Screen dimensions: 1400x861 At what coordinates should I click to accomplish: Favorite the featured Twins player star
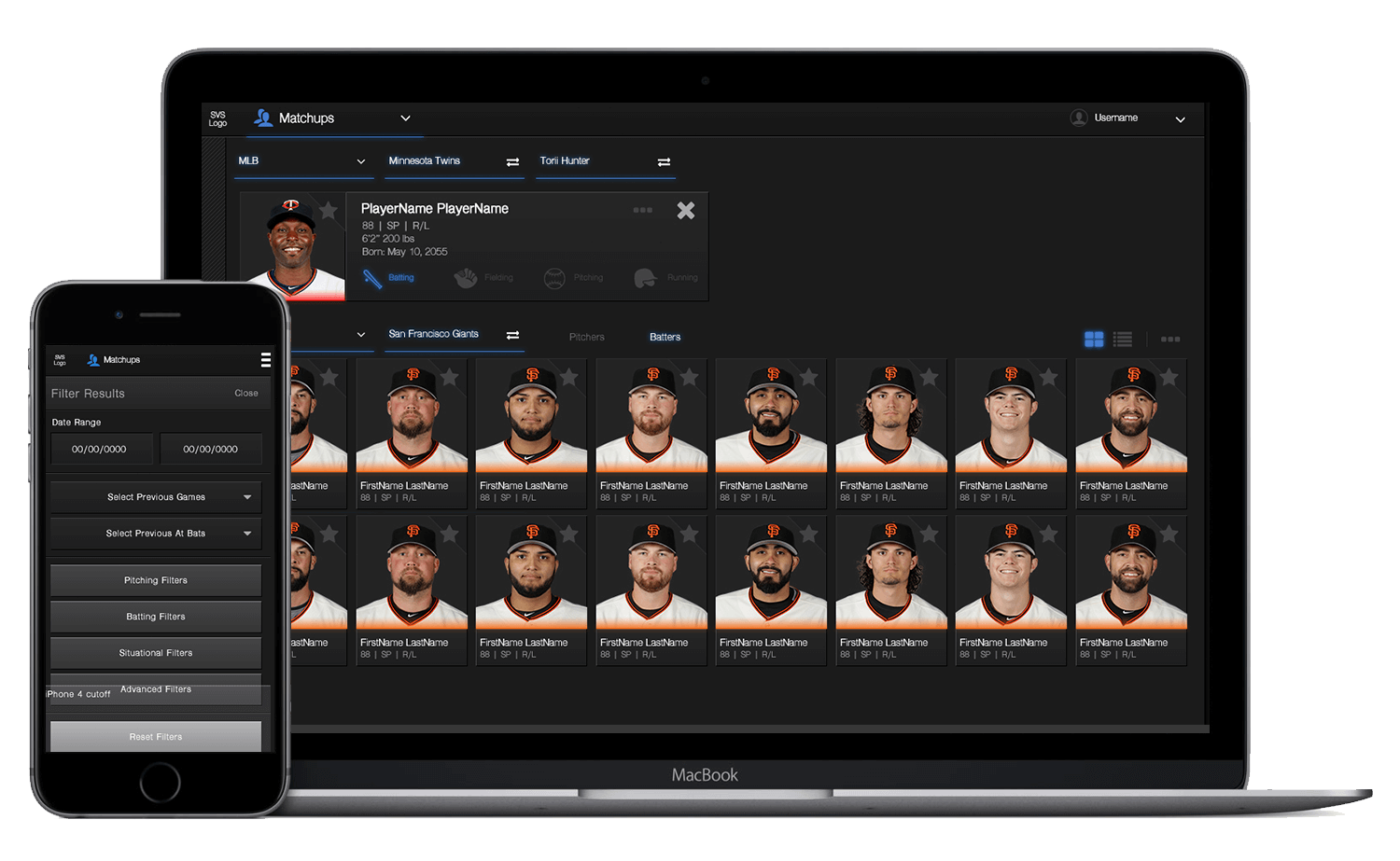(x=329, y=211)
